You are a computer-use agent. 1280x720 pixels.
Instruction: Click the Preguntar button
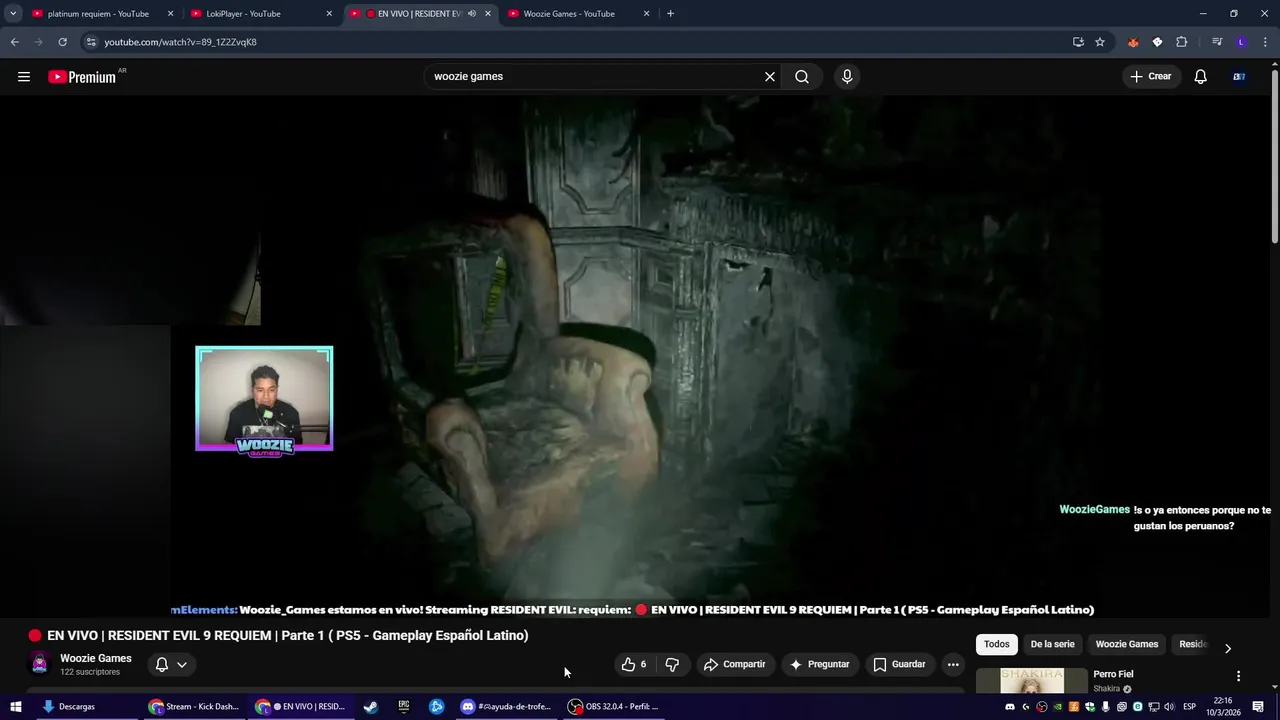(x=819, y=664)
